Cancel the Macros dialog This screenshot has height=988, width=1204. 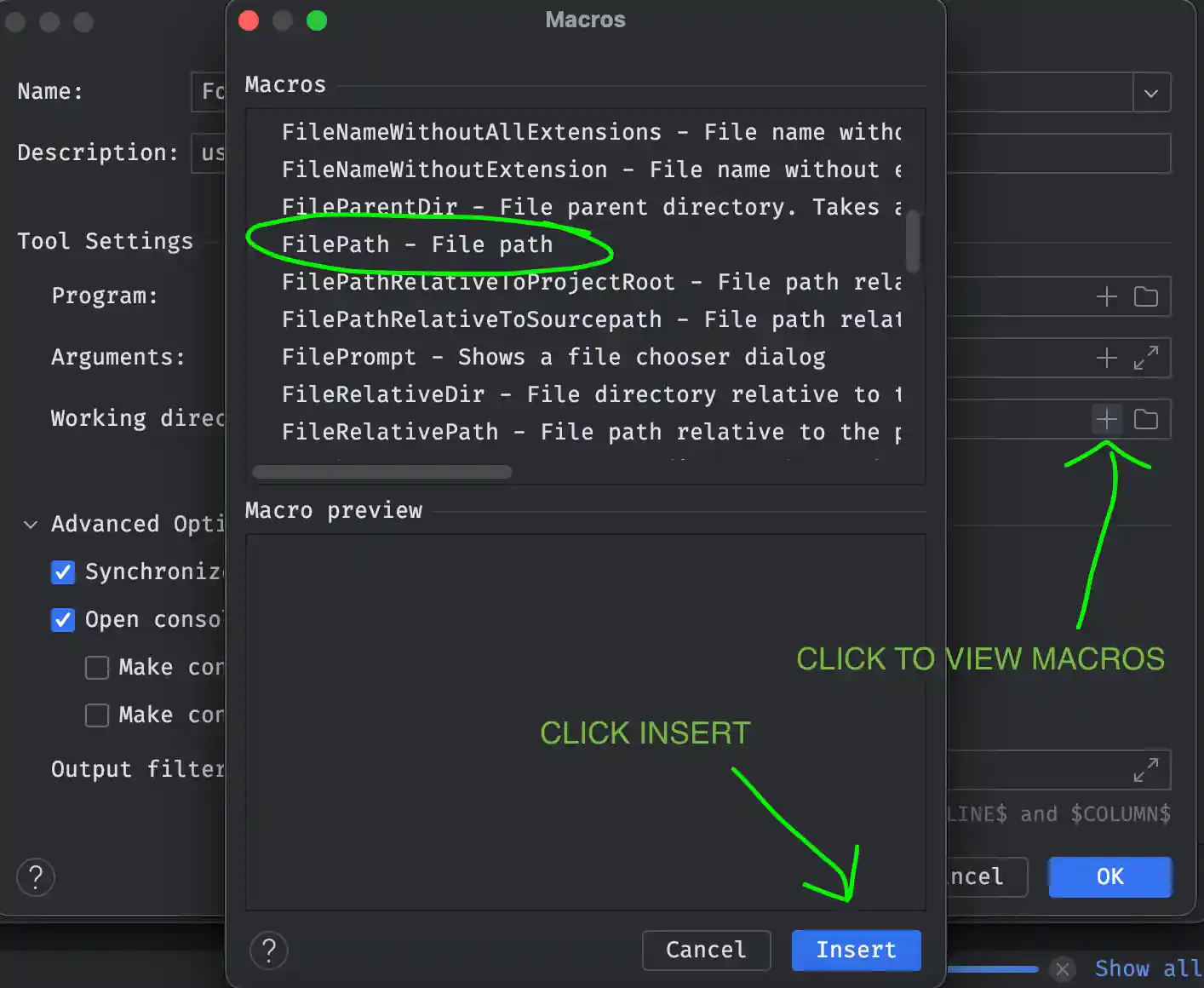pyautogui.click(x=706, y=951)
